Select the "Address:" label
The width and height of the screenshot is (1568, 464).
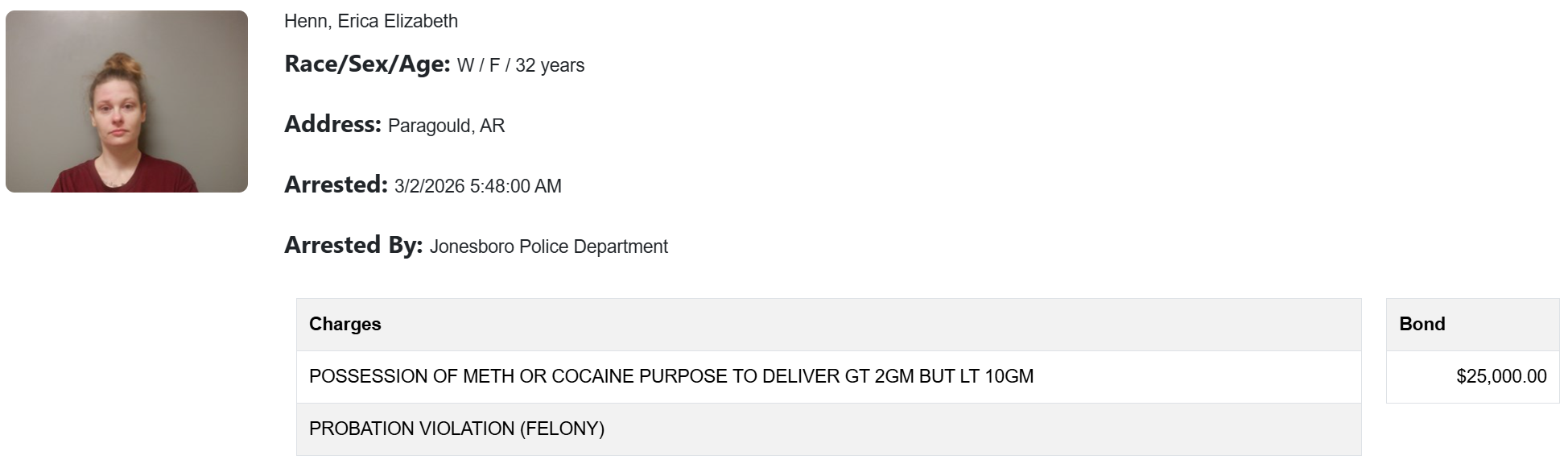pos(332,125)
